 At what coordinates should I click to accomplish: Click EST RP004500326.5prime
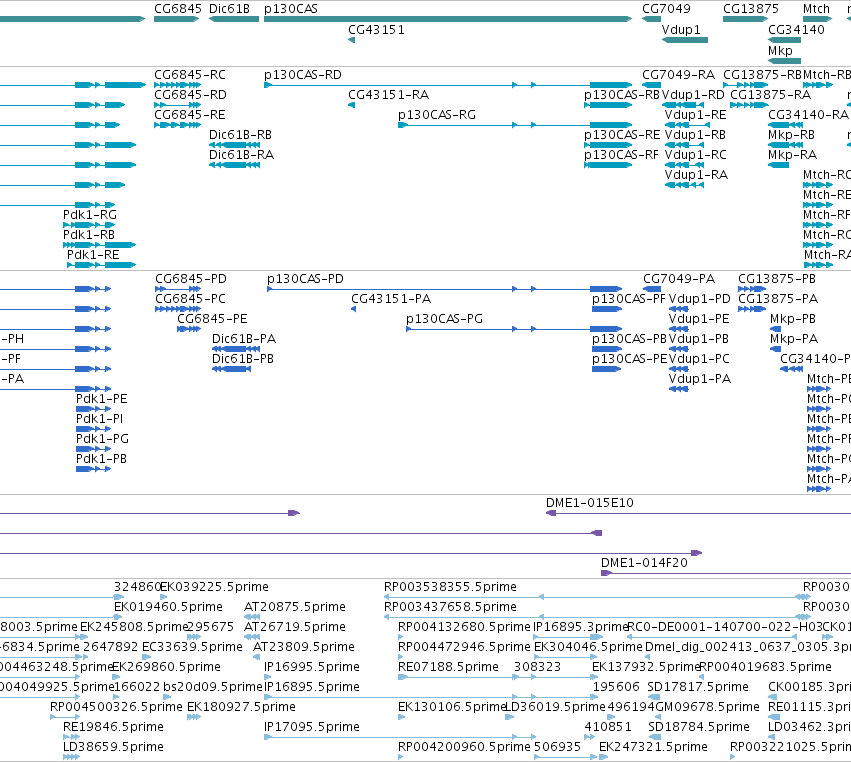[x=116, y=707]
